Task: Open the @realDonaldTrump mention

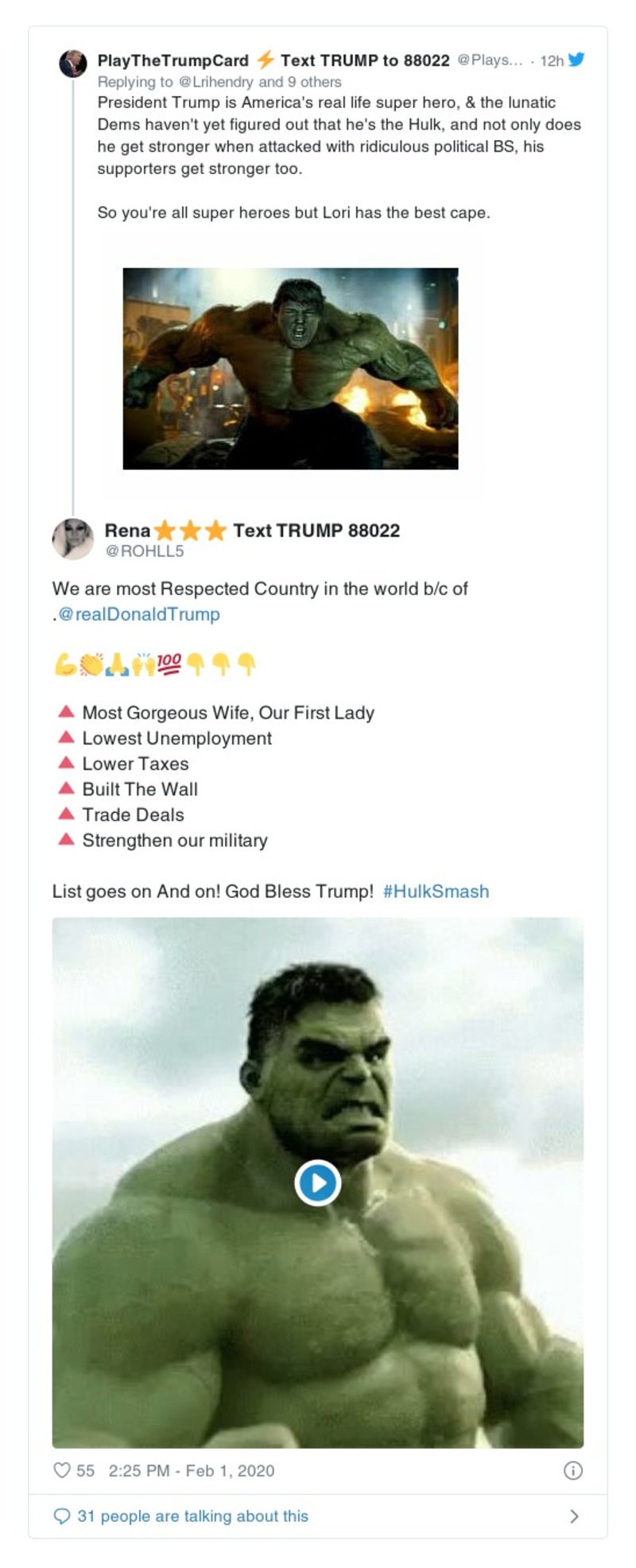Action: [139, 614]
